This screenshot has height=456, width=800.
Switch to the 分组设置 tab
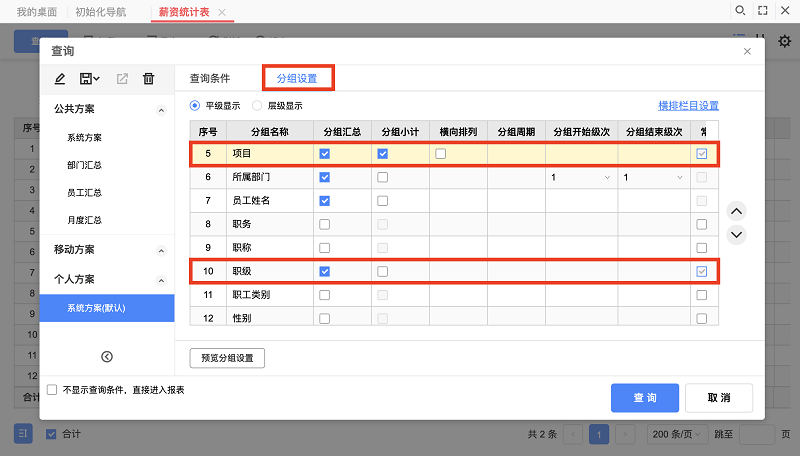coord(297,79)
